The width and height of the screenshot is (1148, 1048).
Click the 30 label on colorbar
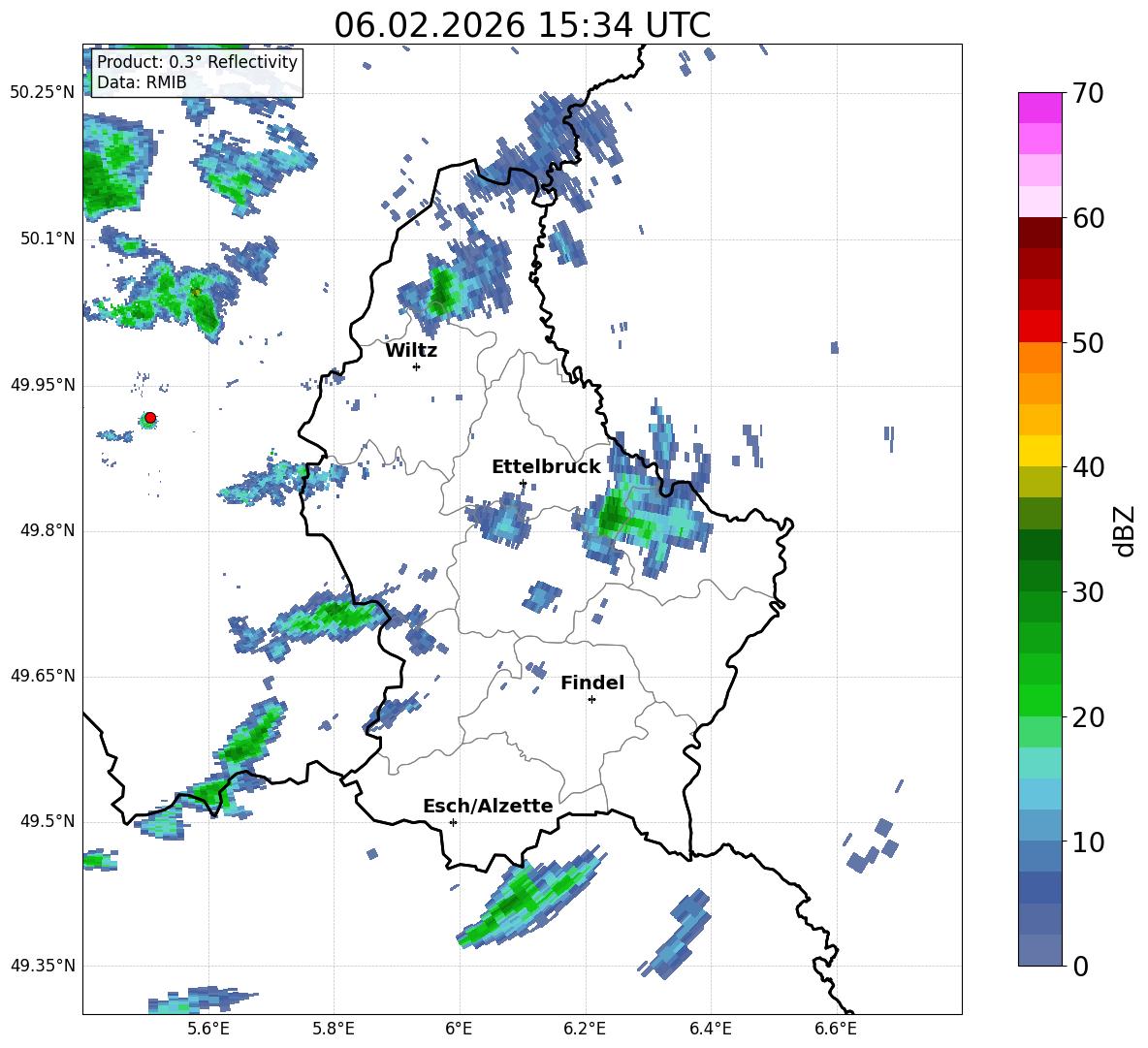coord(1088,592)
